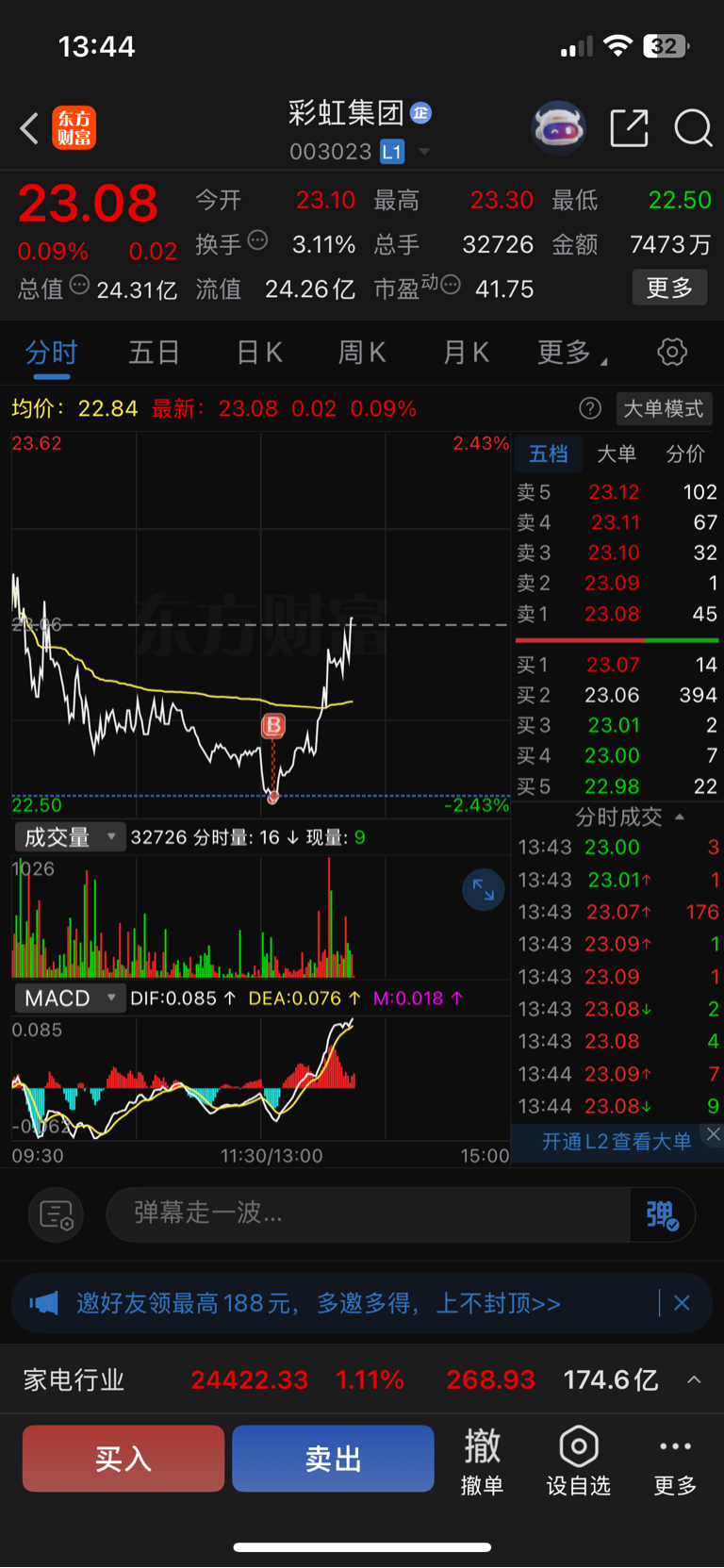Open the MACD indicator dropdown
This screenshot has height=1568, width=724.
click(x=70, y=999)
